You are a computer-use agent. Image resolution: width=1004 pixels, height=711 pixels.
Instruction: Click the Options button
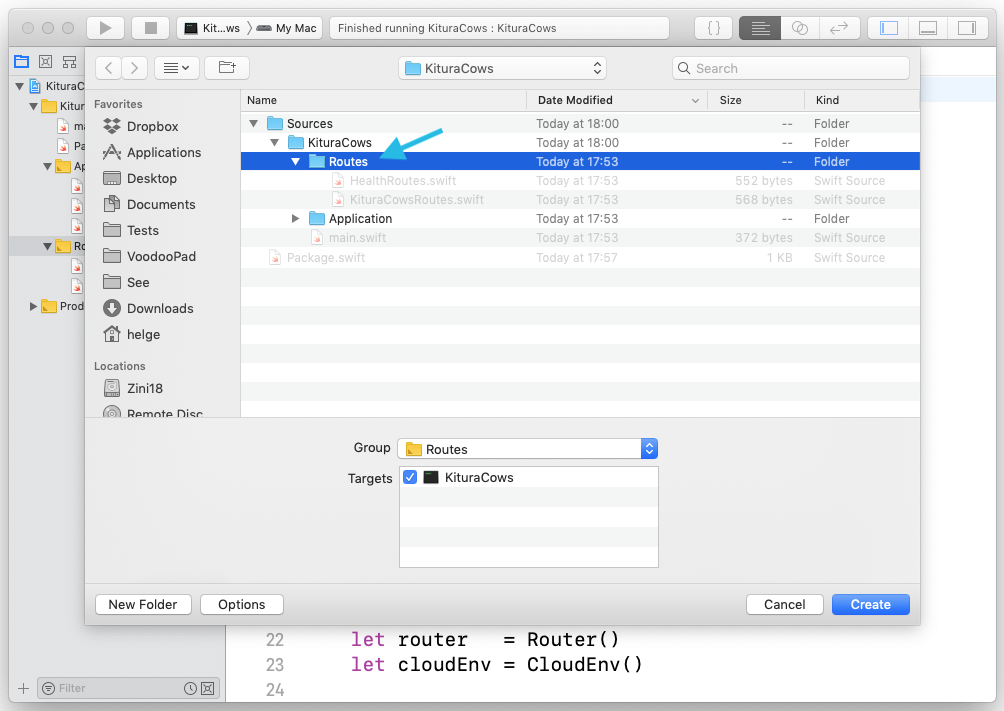point(241,604)
